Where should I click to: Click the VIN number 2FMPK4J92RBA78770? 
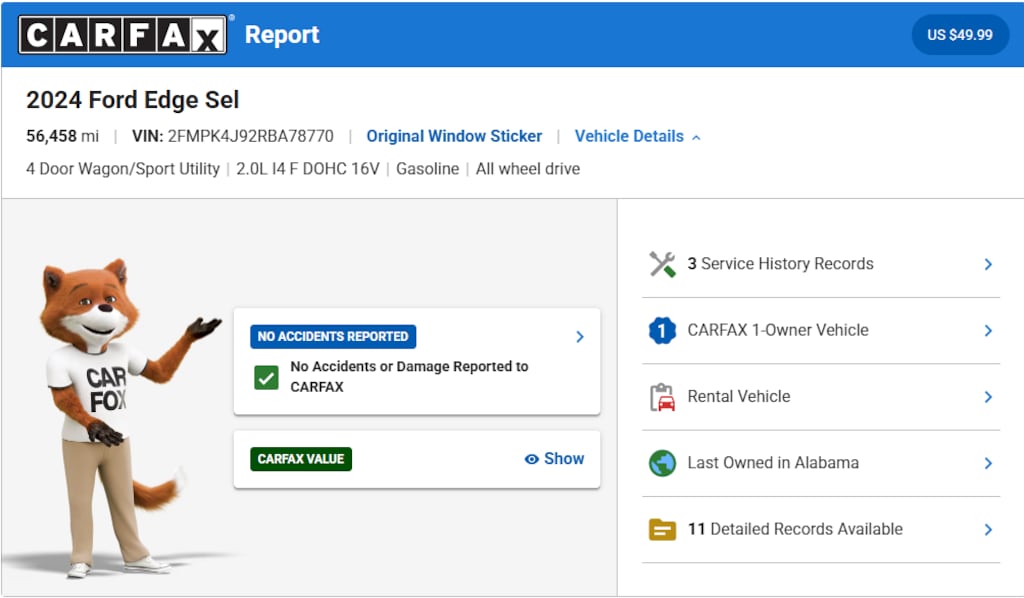tap(251, 136)
